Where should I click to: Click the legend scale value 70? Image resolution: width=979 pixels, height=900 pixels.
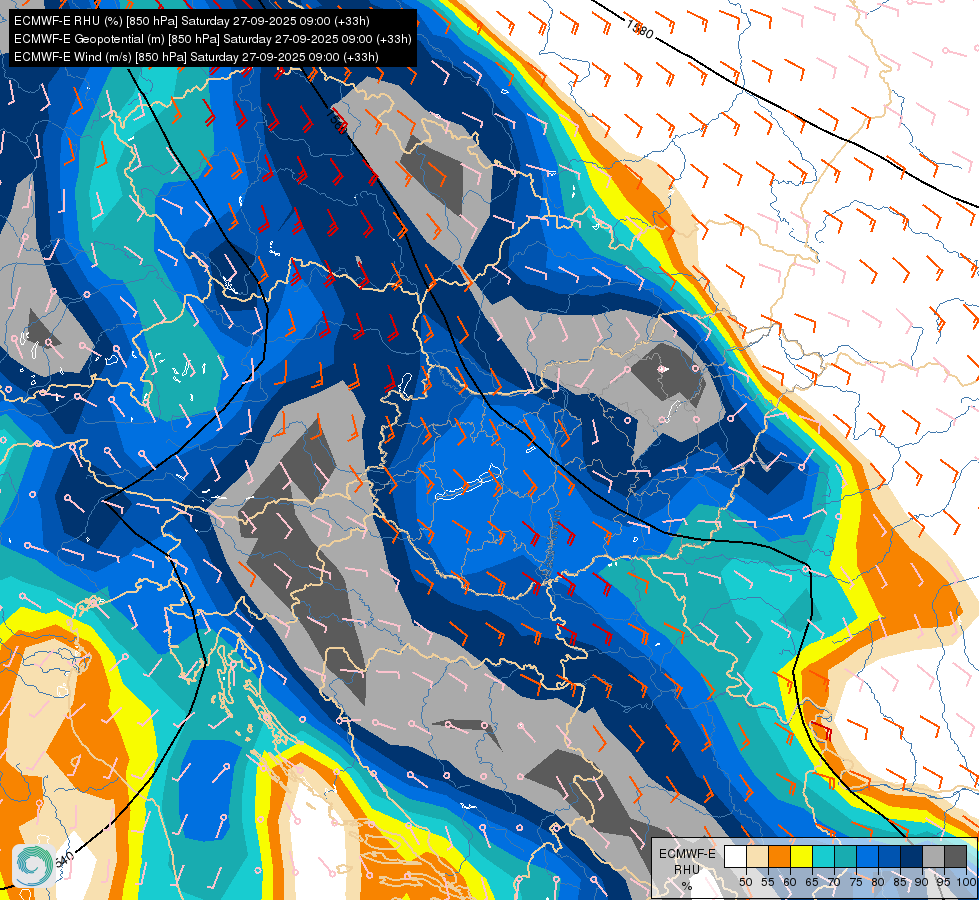point(834,882)
